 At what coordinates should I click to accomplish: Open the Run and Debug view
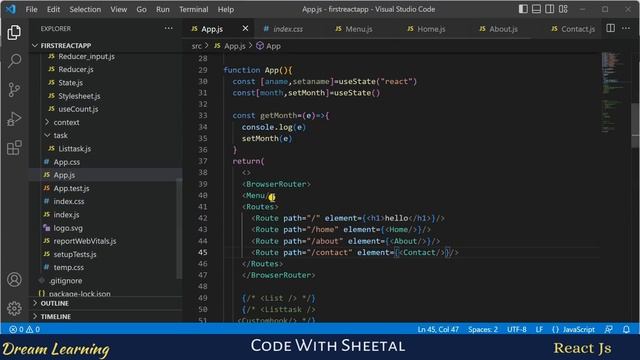14,119
